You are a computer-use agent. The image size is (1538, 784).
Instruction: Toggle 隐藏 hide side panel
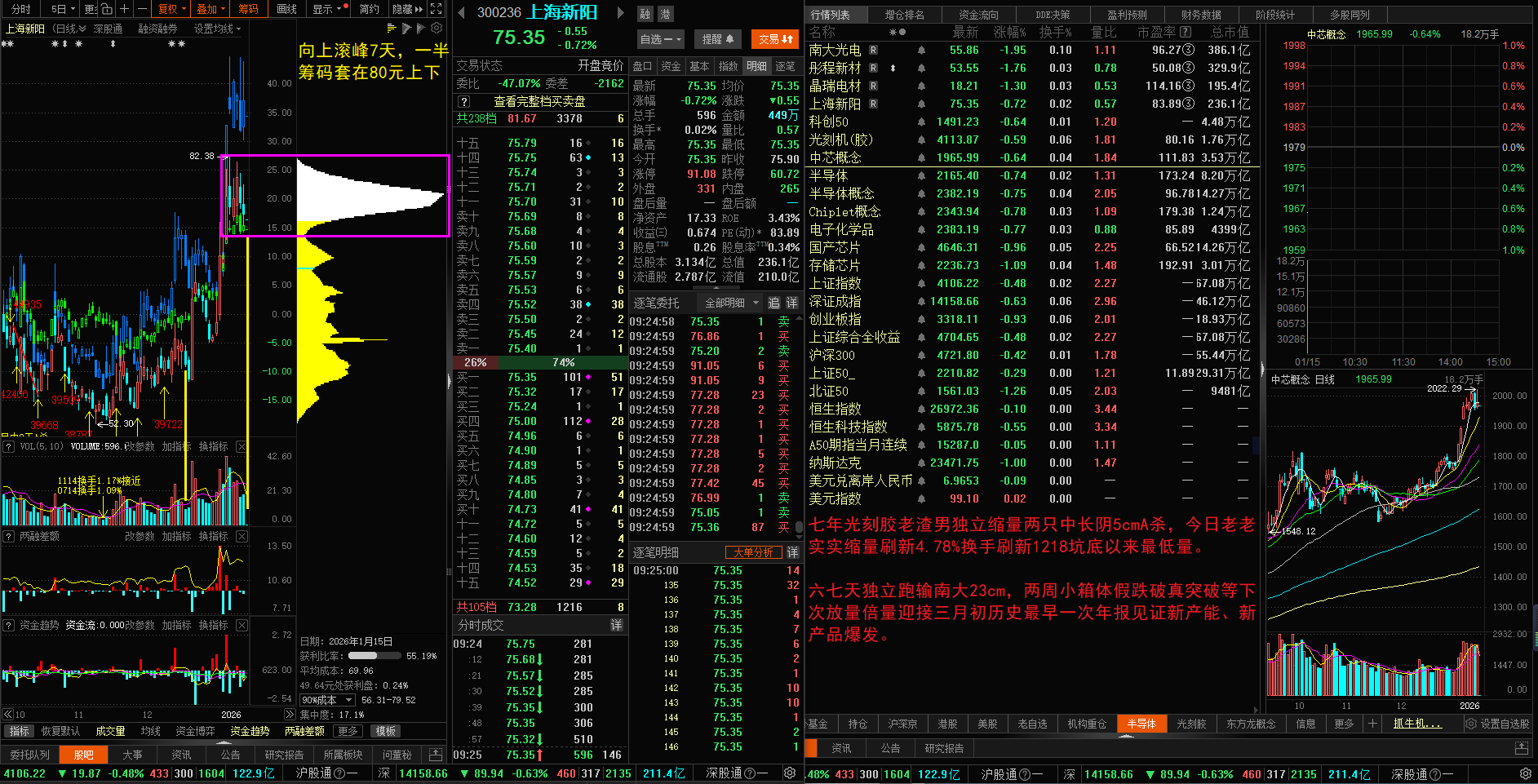pyautogui.click(x=407, y=9)
